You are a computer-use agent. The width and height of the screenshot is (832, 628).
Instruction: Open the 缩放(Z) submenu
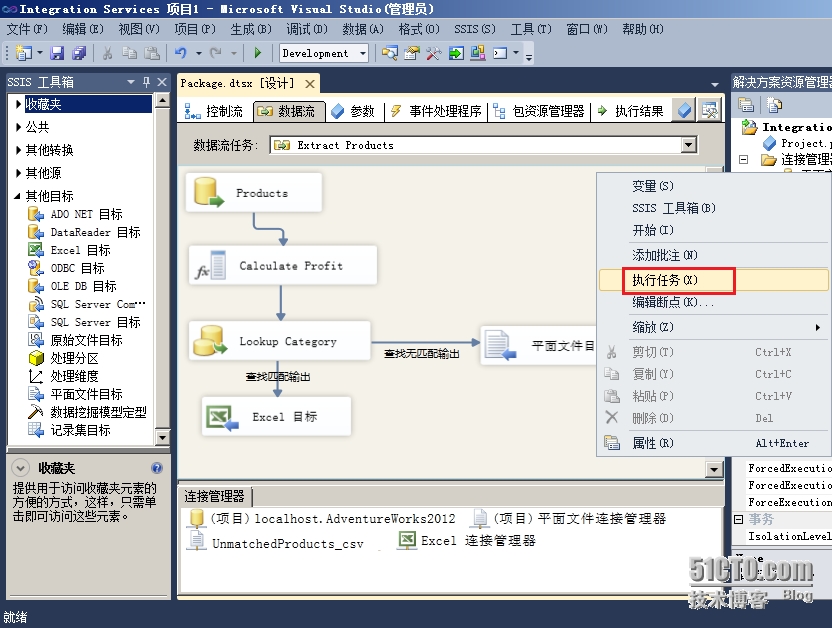[x=714, y=327]
